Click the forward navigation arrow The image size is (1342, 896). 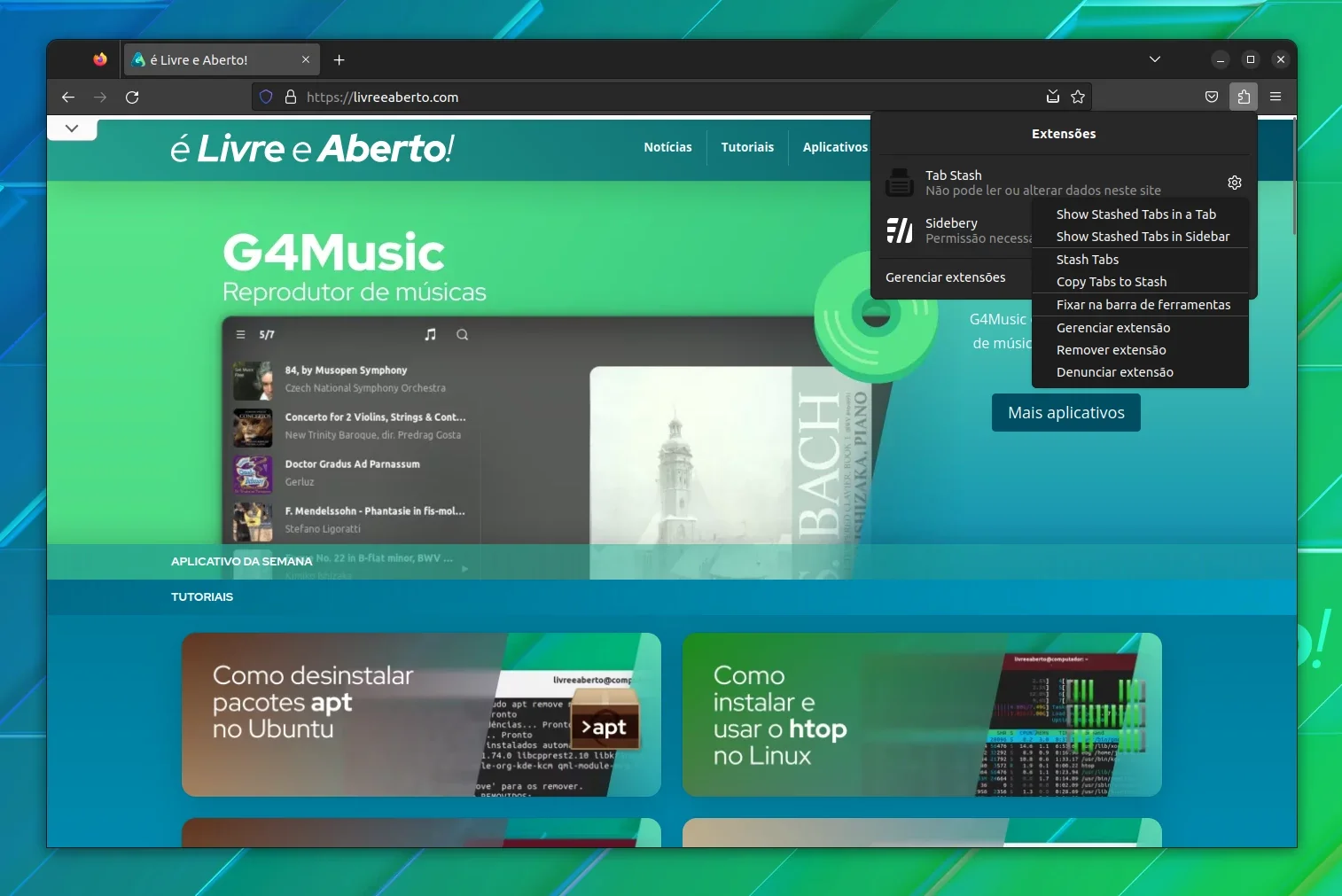point(100,97)
